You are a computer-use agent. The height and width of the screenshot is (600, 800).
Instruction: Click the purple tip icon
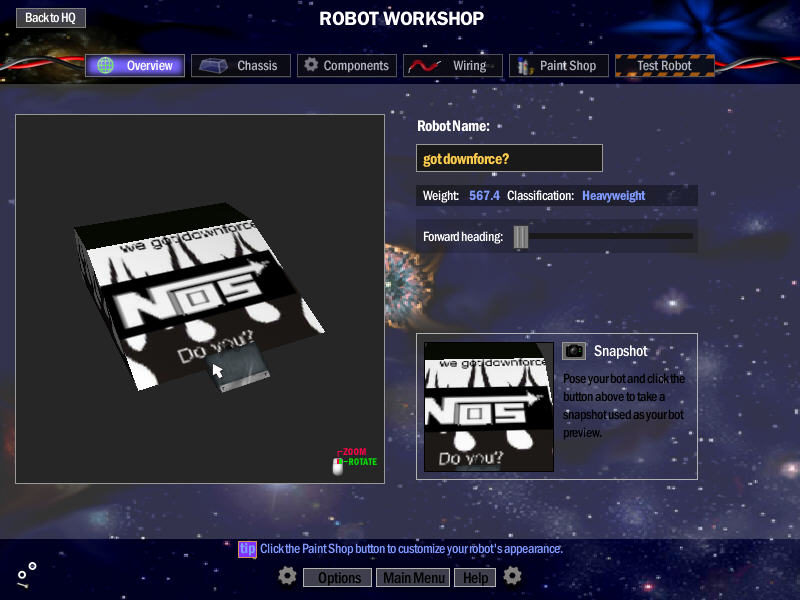[x=247, y=549]
